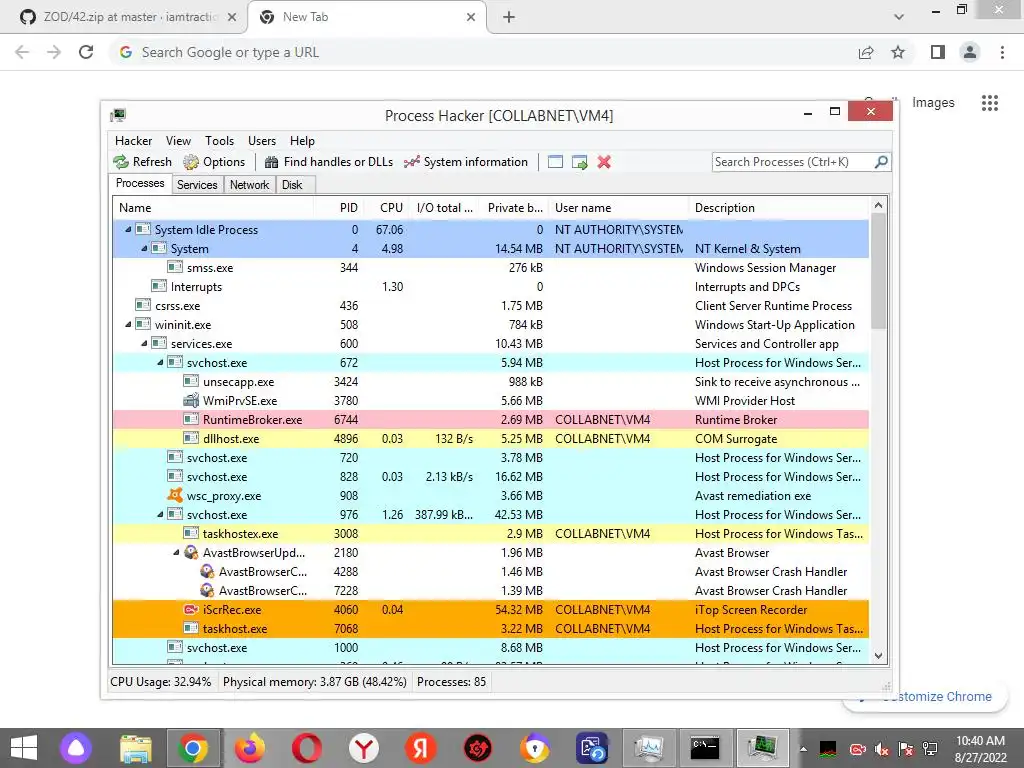The height and width of the screenshot is (768, 1024).
Task: Open System information
Action: [x=466, y=162]
